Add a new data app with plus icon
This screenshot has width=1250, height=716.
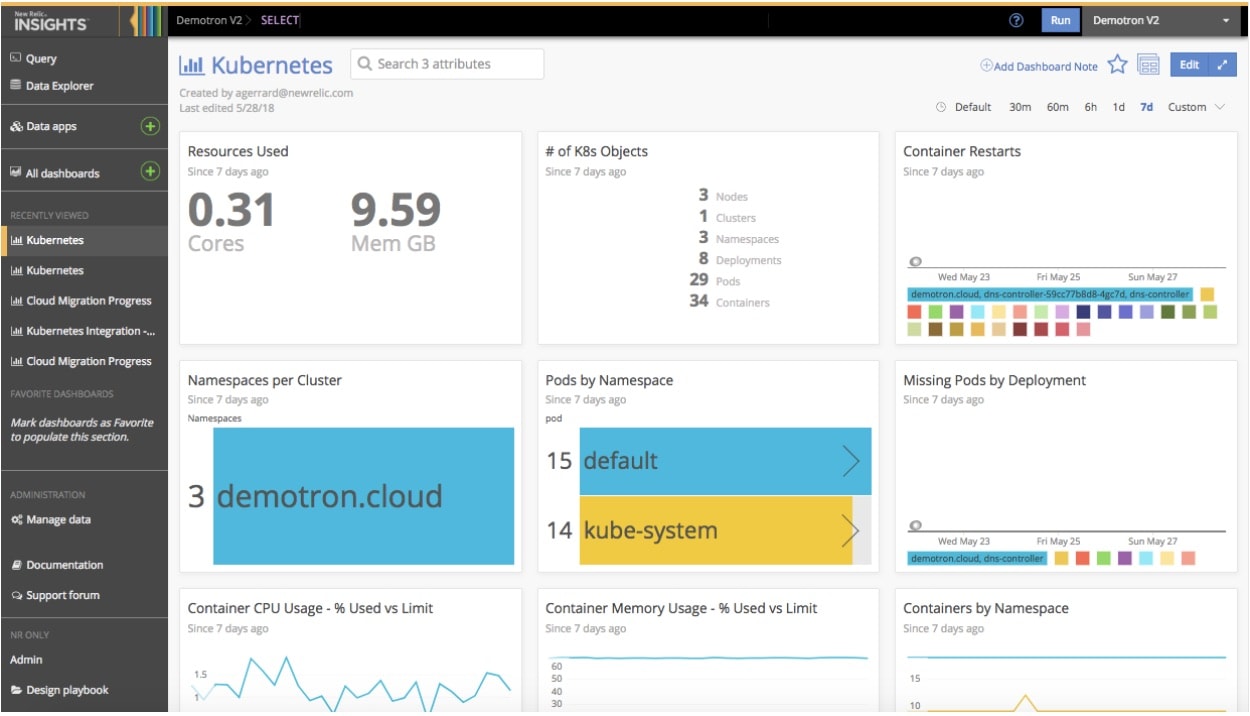point(150,126)
